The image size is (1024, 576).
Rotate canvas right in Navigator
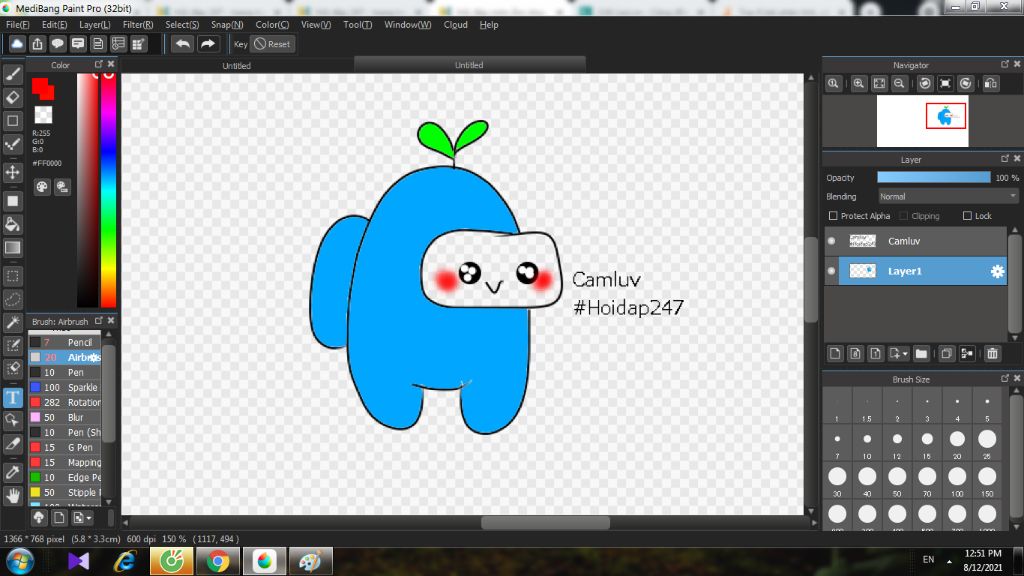pos(965,84)
